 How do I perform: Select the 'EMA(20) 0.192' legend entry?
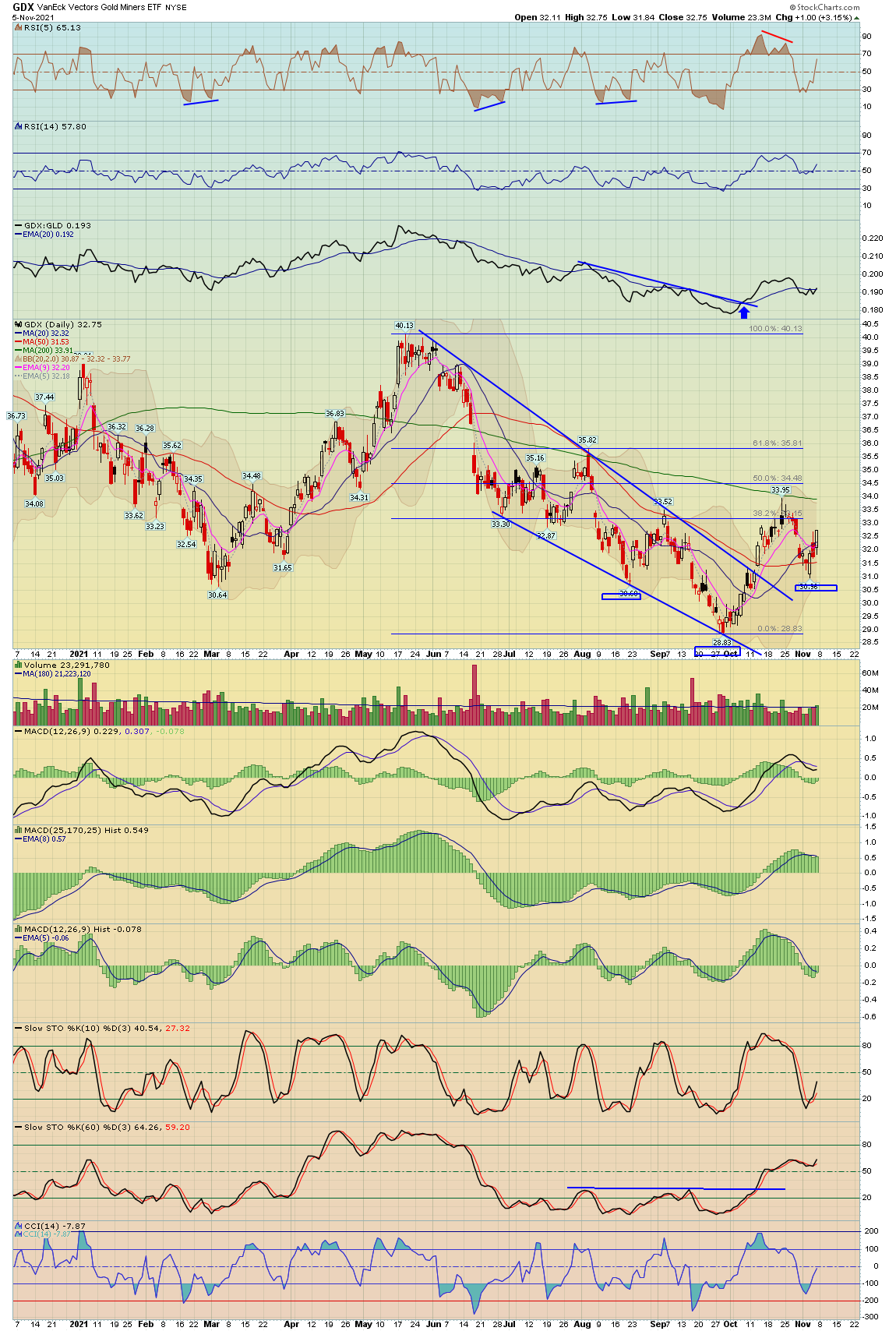(x=44, y=234)
